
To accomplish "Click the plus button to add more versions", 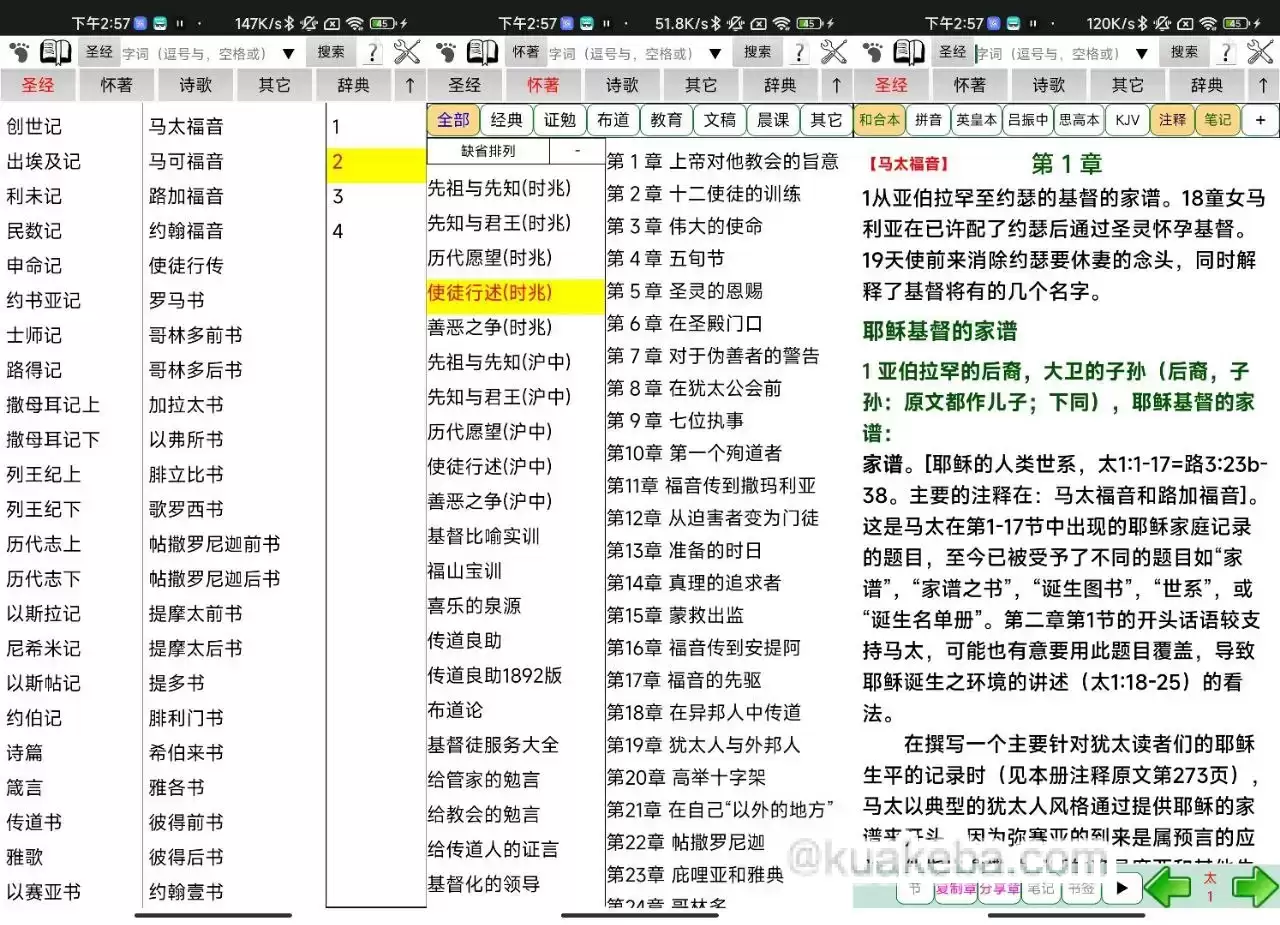I will (1260, 120).
